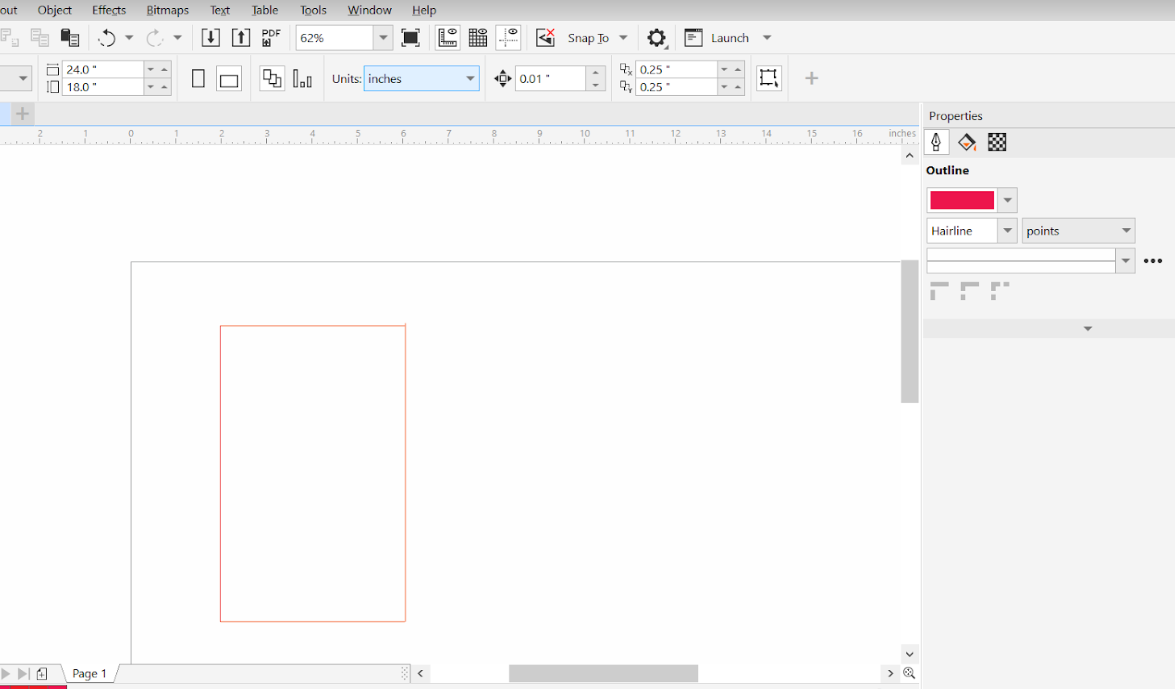Open the line style dropdown arrow
Screen dimensions: 1175x689
1125,260
